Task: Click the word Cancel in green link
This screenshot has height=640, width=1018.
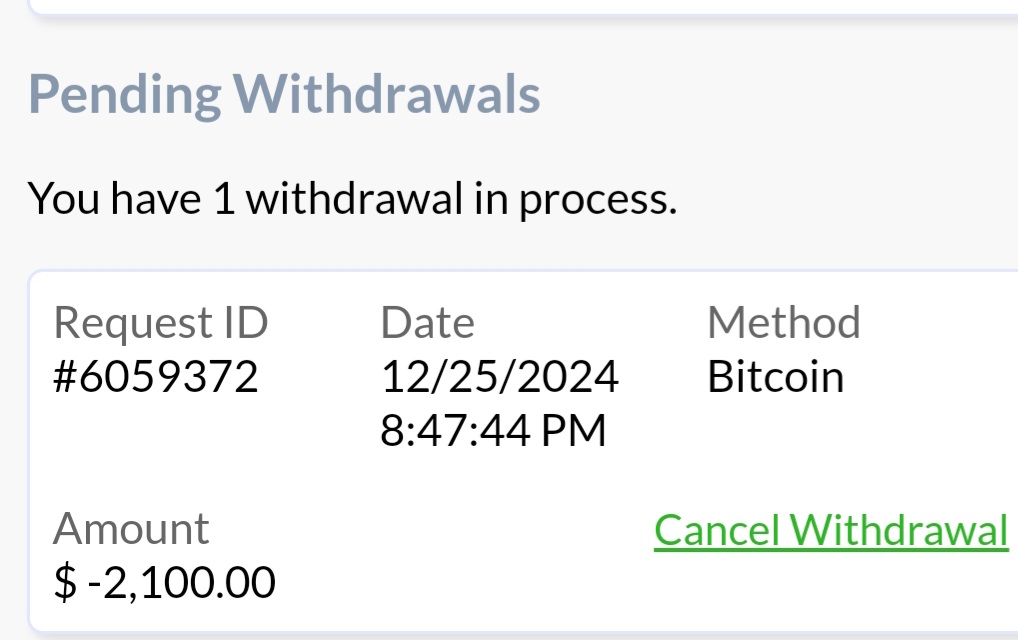Action: pyautogui.click(x=717, y=530)
